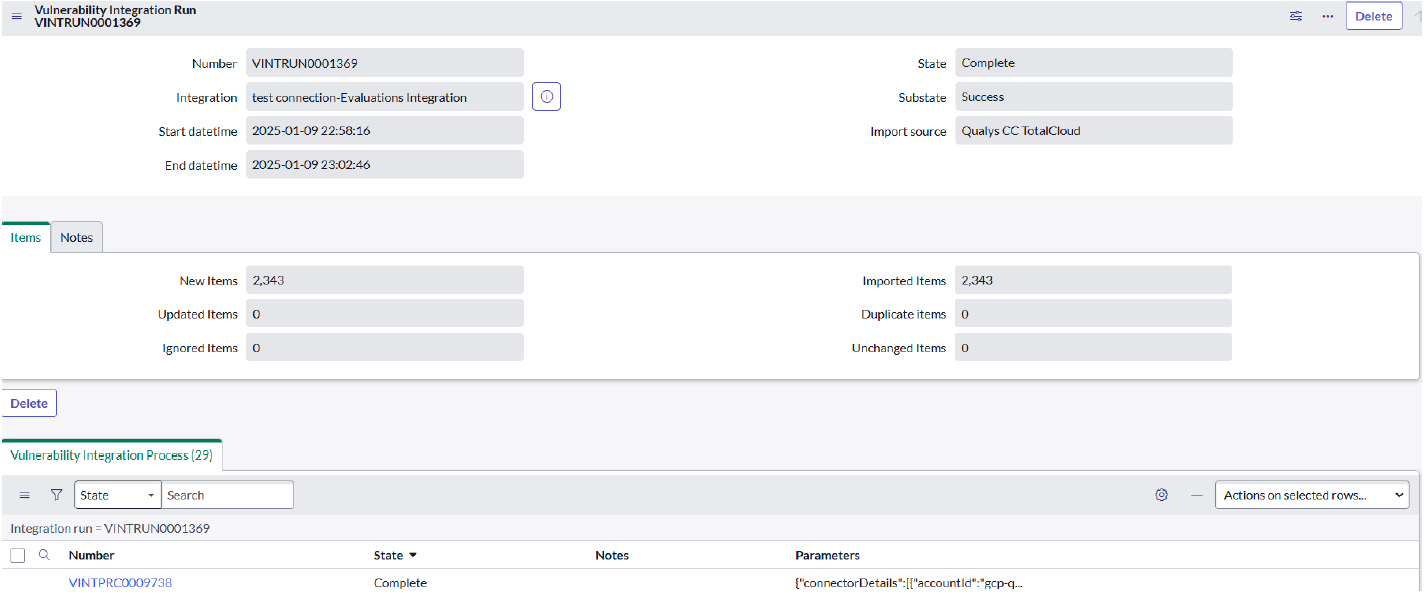Open the list controls hamburger menu

click(25, 495)
